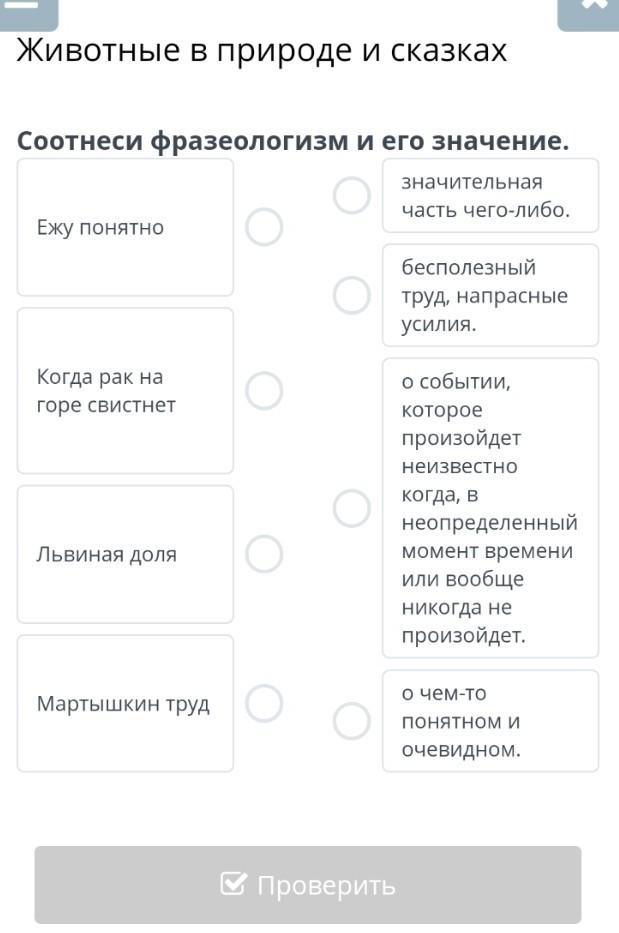
Task: Toggle the connector circle for "Львиная доля"
Action: point(264,554)
